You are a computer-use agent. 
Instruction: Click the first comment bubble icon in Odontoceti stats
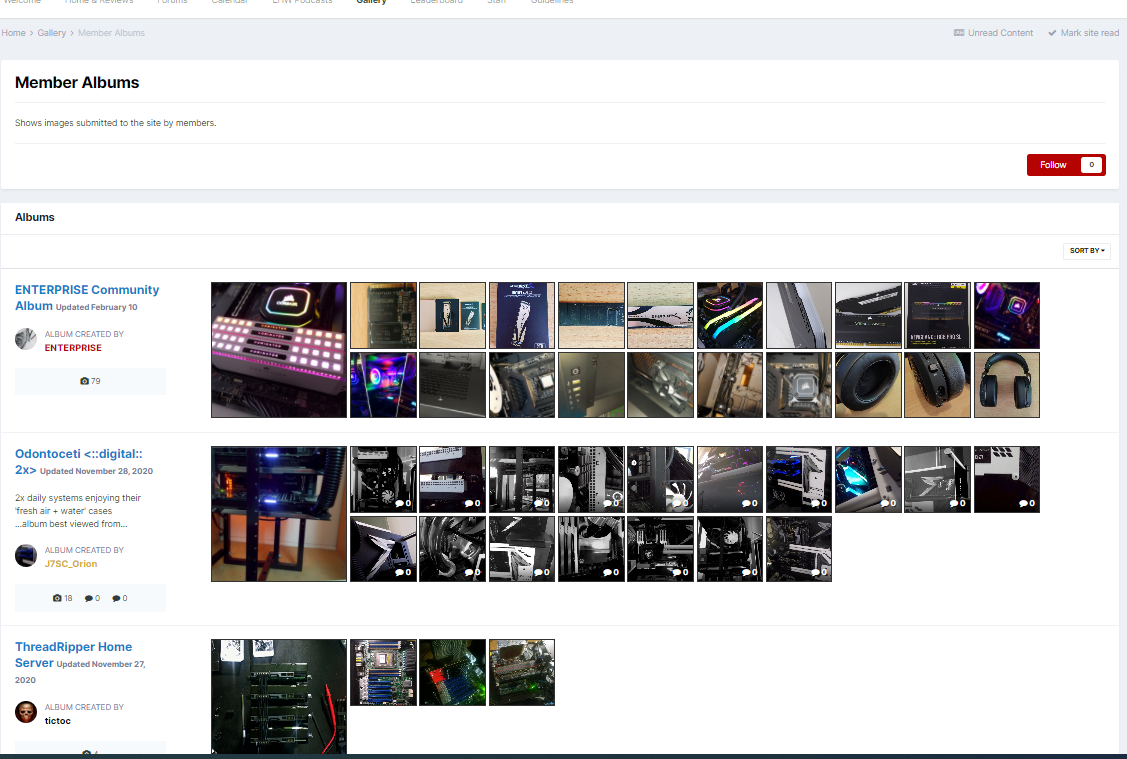88,598
